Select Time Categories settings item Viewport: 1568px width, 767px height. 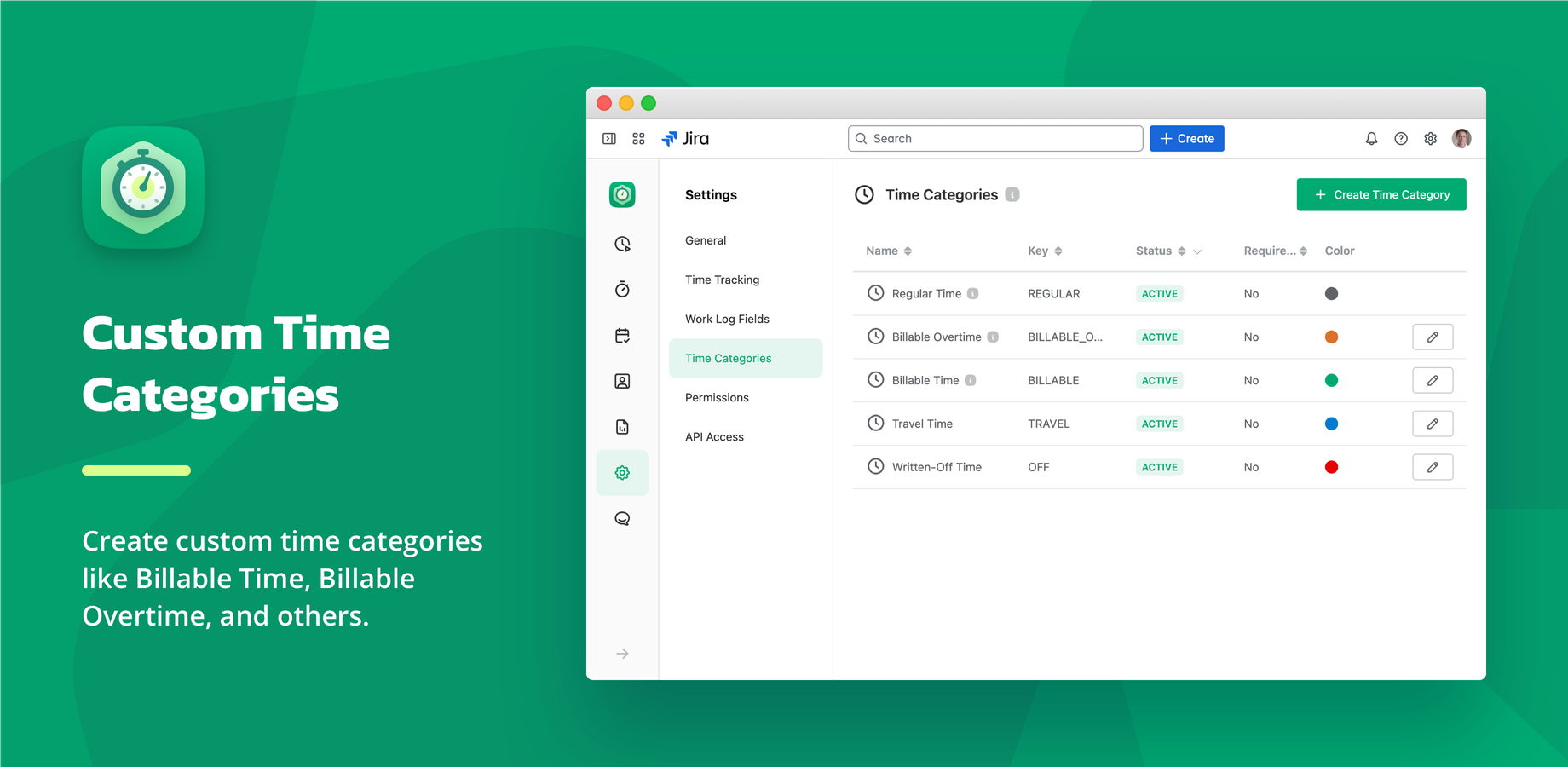pyautogui.click(x=746, y=358)
